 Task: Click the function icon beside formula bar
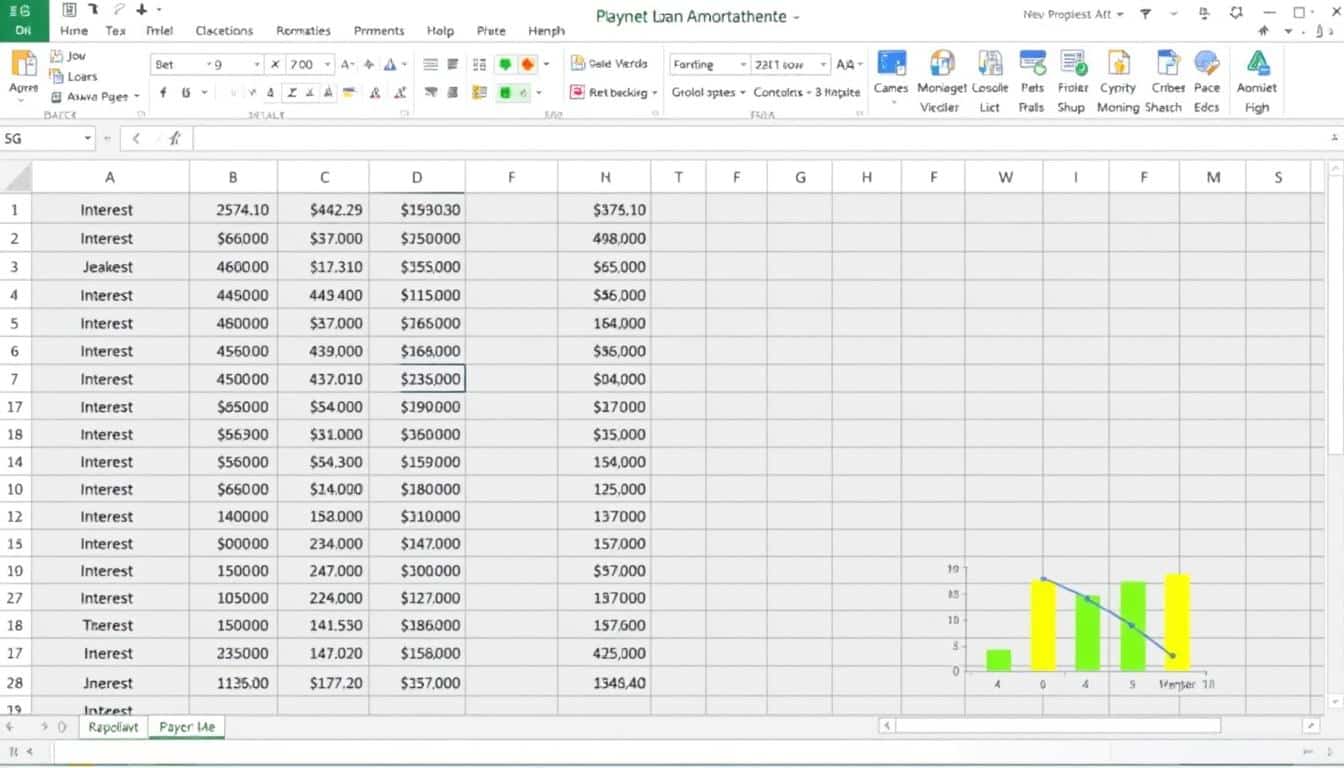point(175,139)
